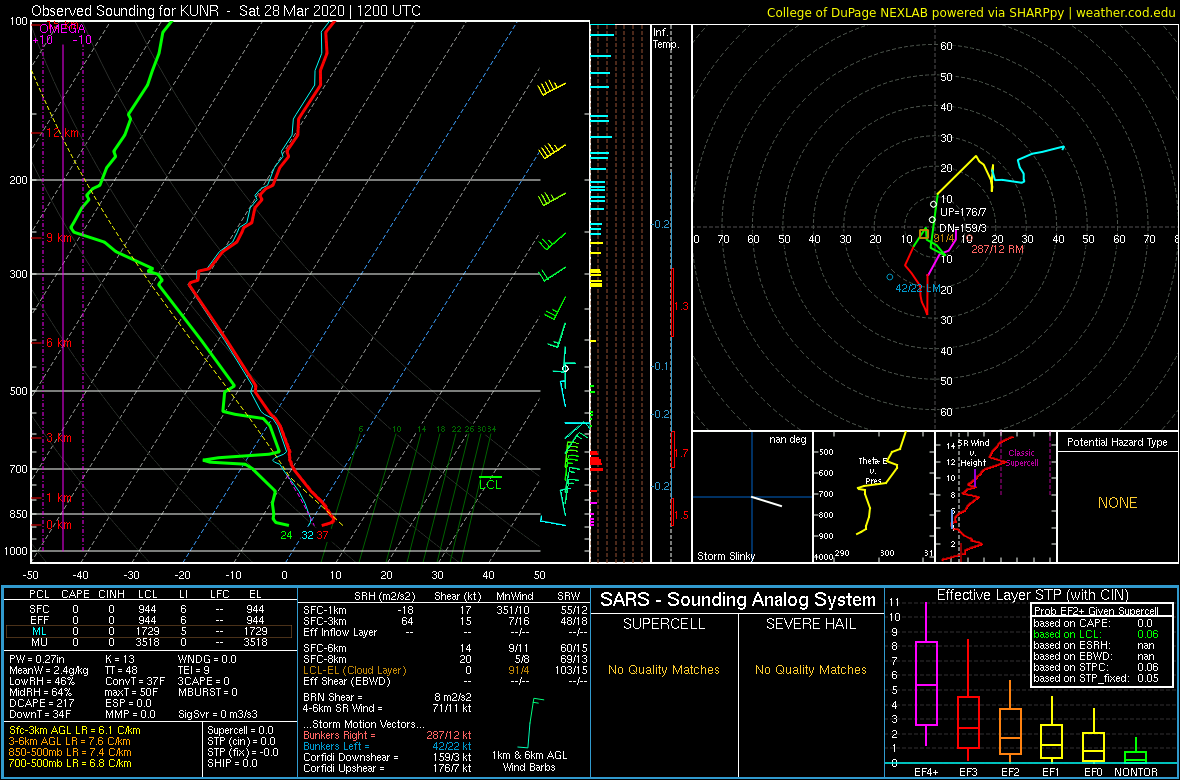Select the 9 km height marker
This screenshot has height=780, width=1180.
[x=58, y=238]
